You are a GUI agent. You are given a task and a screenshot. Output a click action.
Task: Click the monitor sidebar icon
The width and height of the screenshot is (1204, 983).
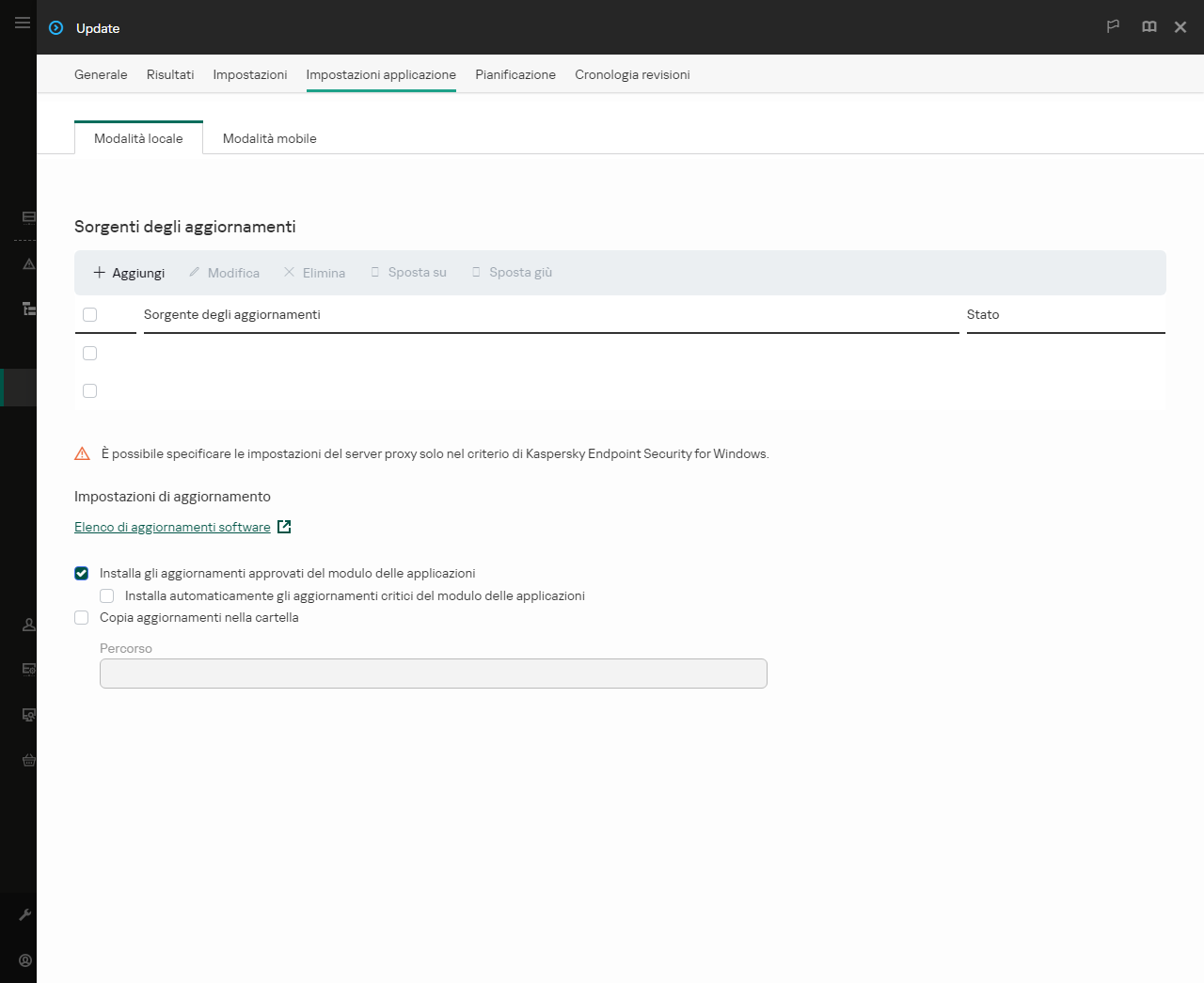29,715
